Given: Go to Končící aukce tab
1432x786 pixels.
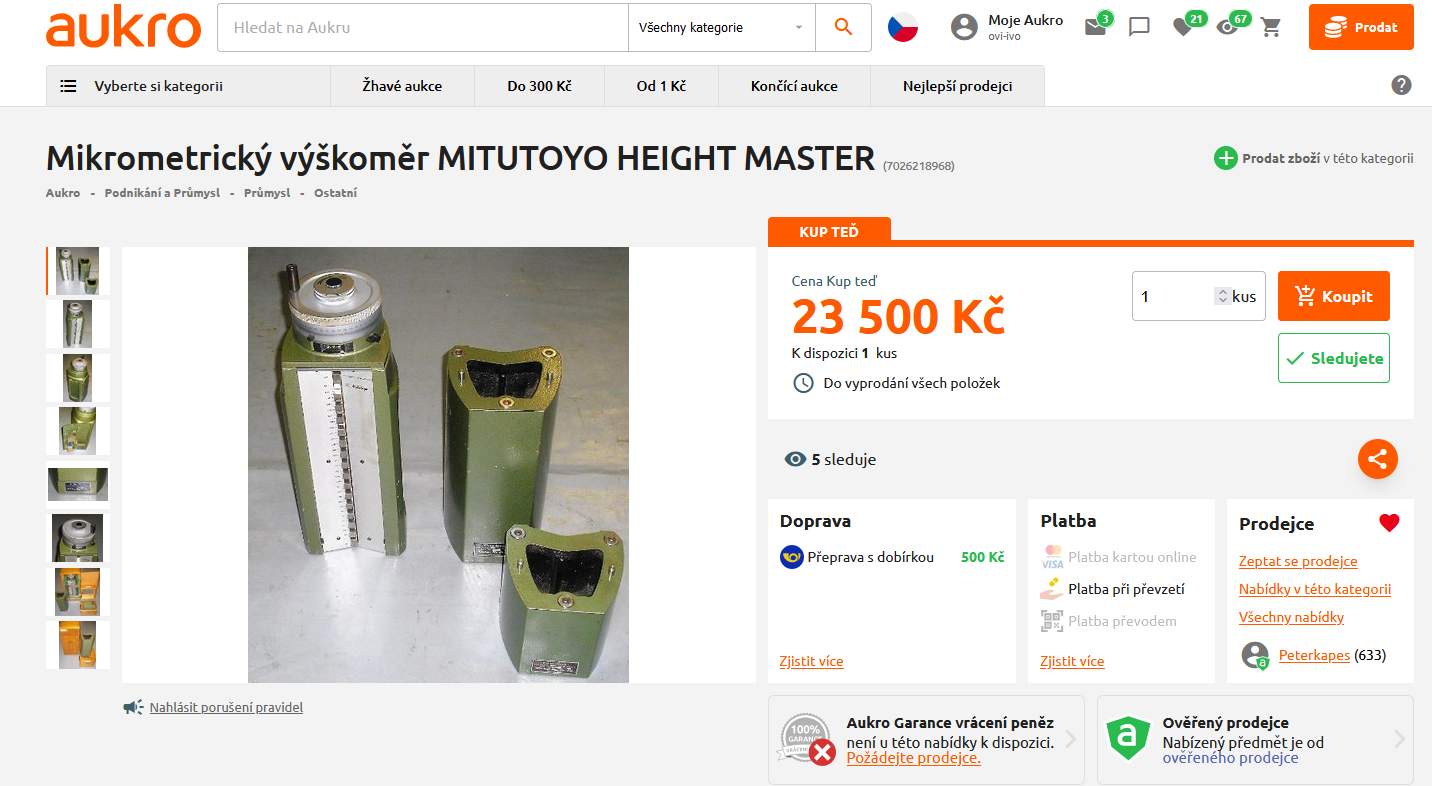Looking at the screenshot, I should coord(794,86).
